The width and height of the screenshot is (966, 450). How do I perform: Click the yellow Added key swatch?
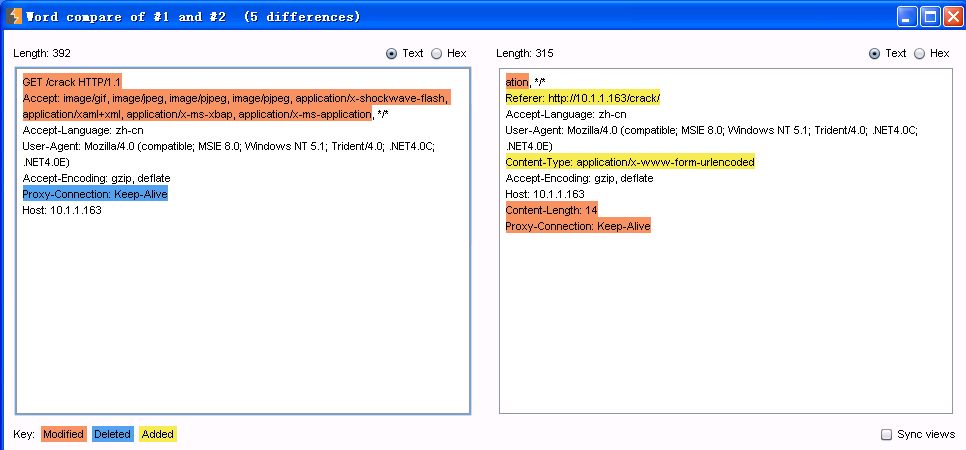pos(158,435)
